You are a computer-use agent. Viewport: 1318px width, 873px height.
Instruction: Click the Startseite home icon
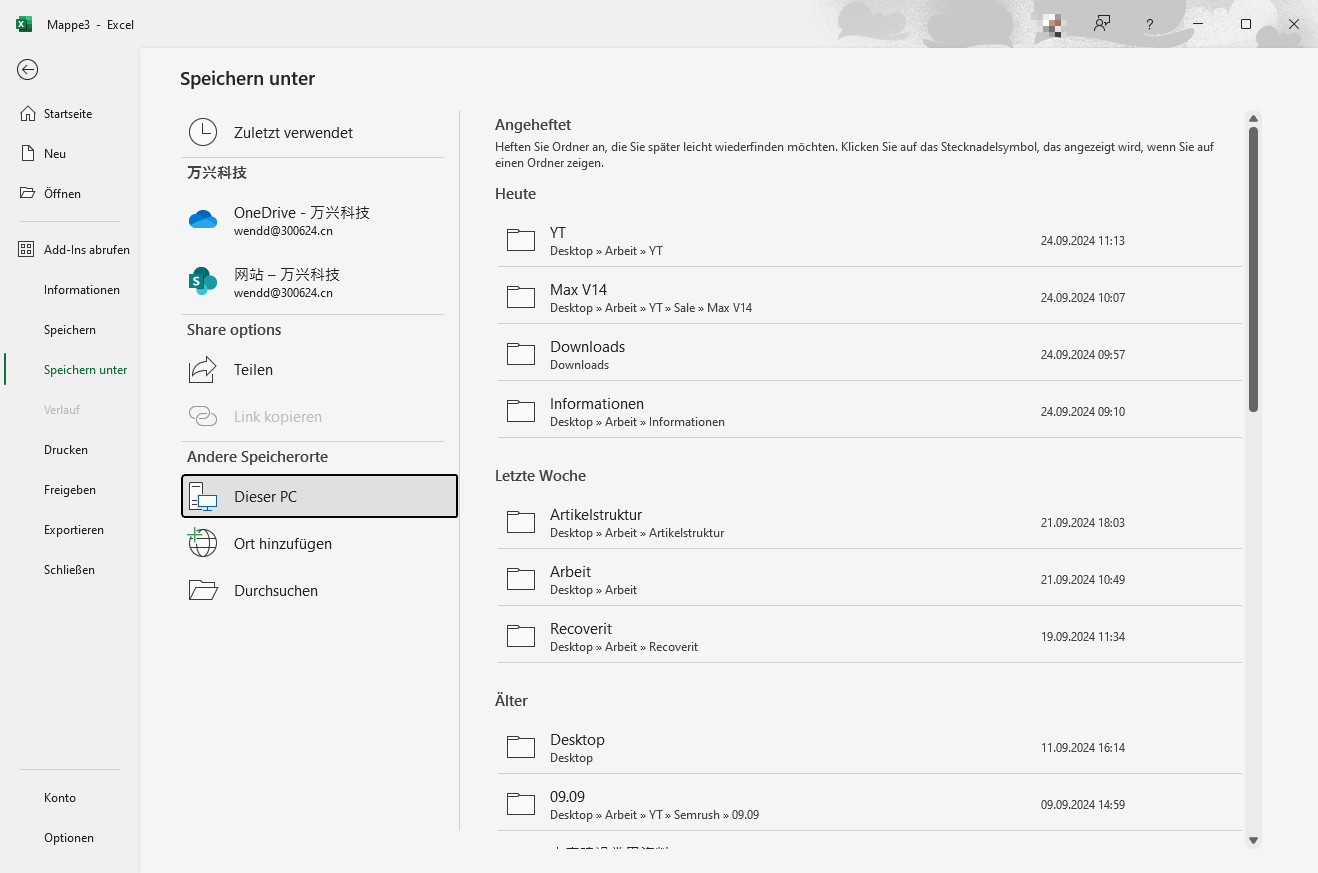click(28, 114)
